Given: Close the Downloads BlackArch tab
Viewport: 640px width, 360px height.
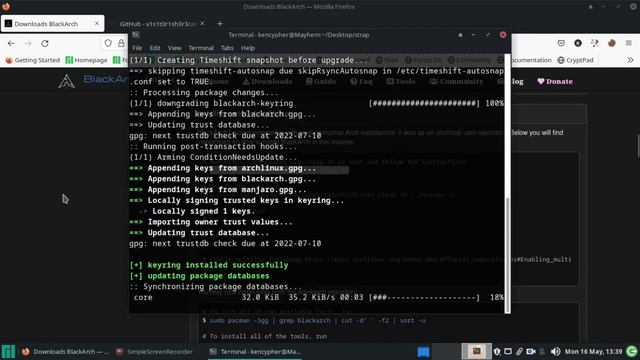Looking at the screenshot, I should (97, 24).
